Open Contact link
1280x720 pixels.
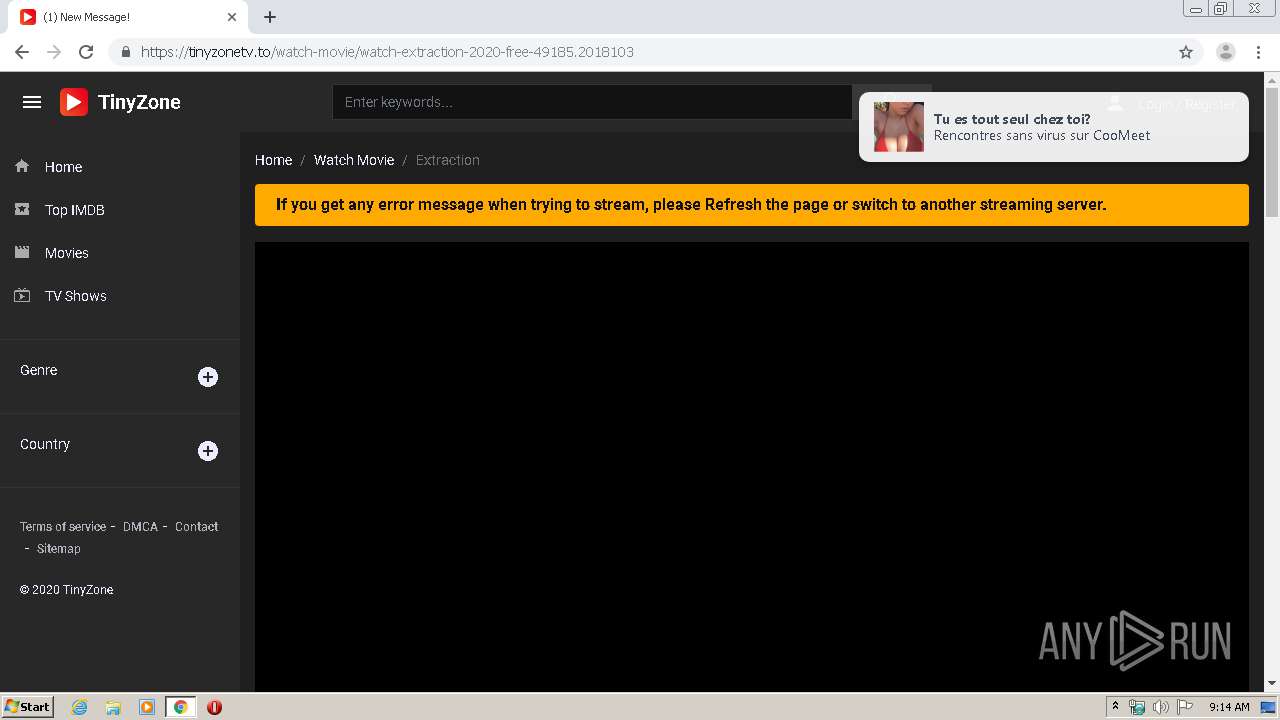196,526
